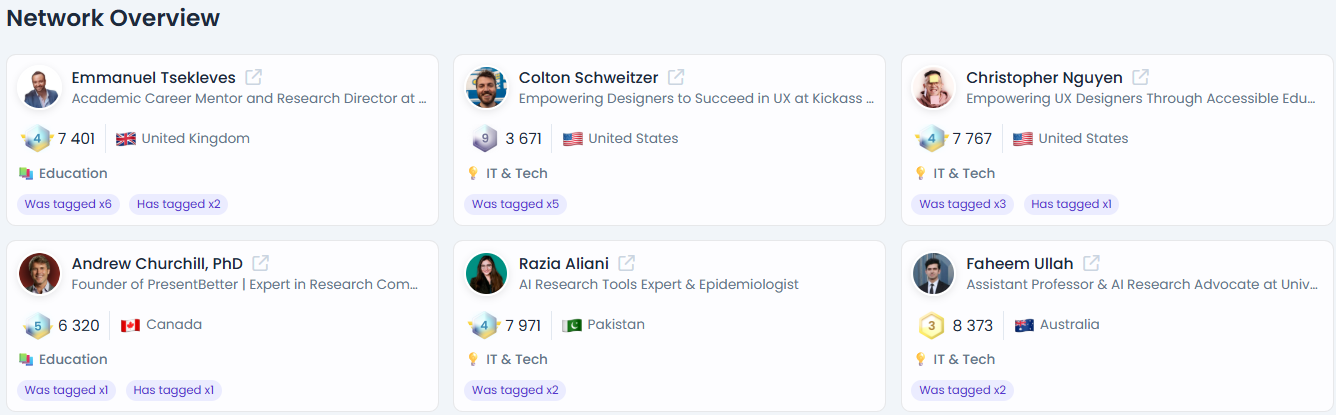The height and width of the screenshot is (415, 1336).
Task: Click Colton Schweitzer's level 9 badge icon
Action: pyautogui.click(x=484, y=139)
